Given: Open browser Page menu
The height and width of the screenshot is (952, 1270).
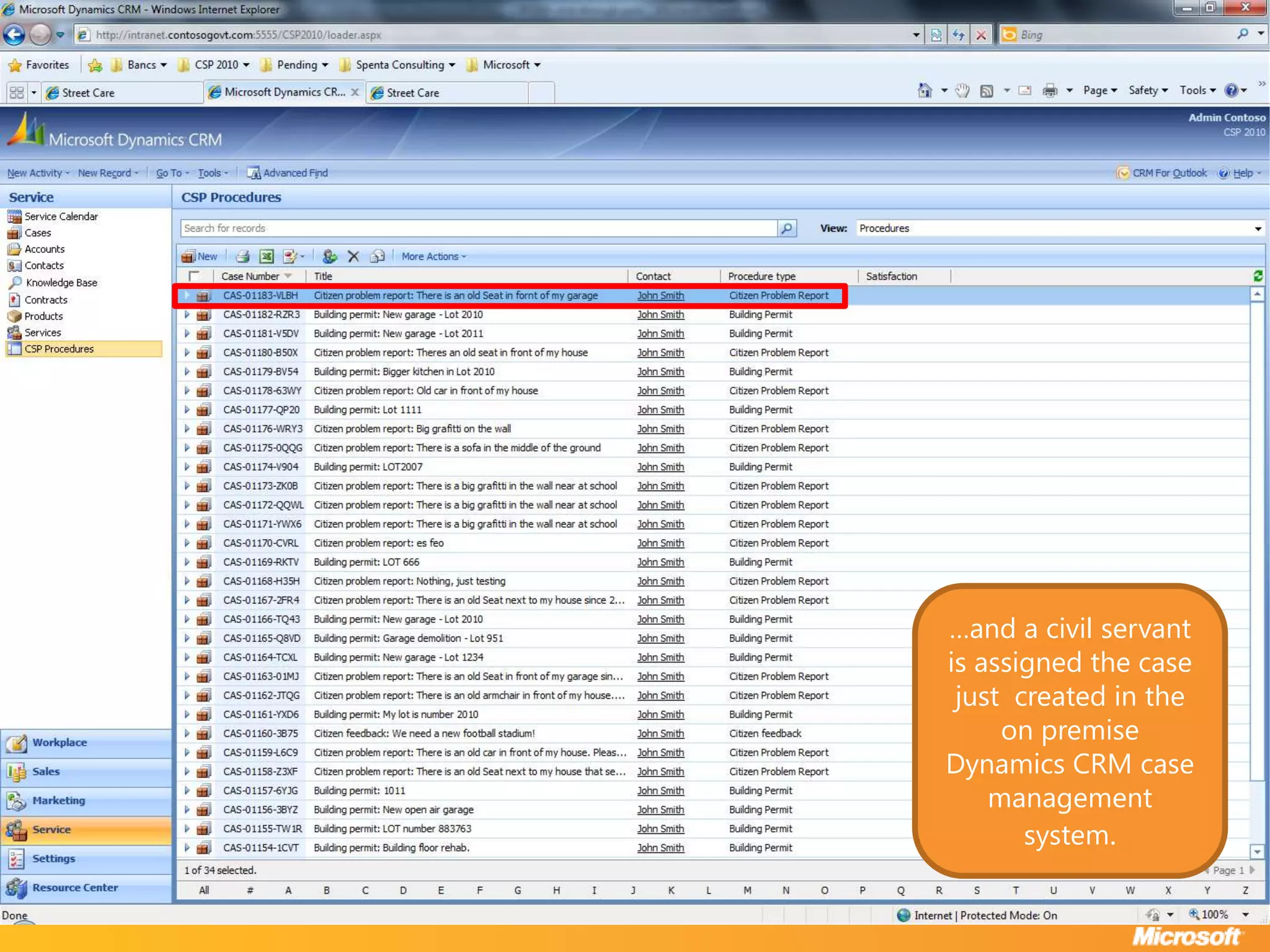Looking at the screenshot, I should point(1099,90).
